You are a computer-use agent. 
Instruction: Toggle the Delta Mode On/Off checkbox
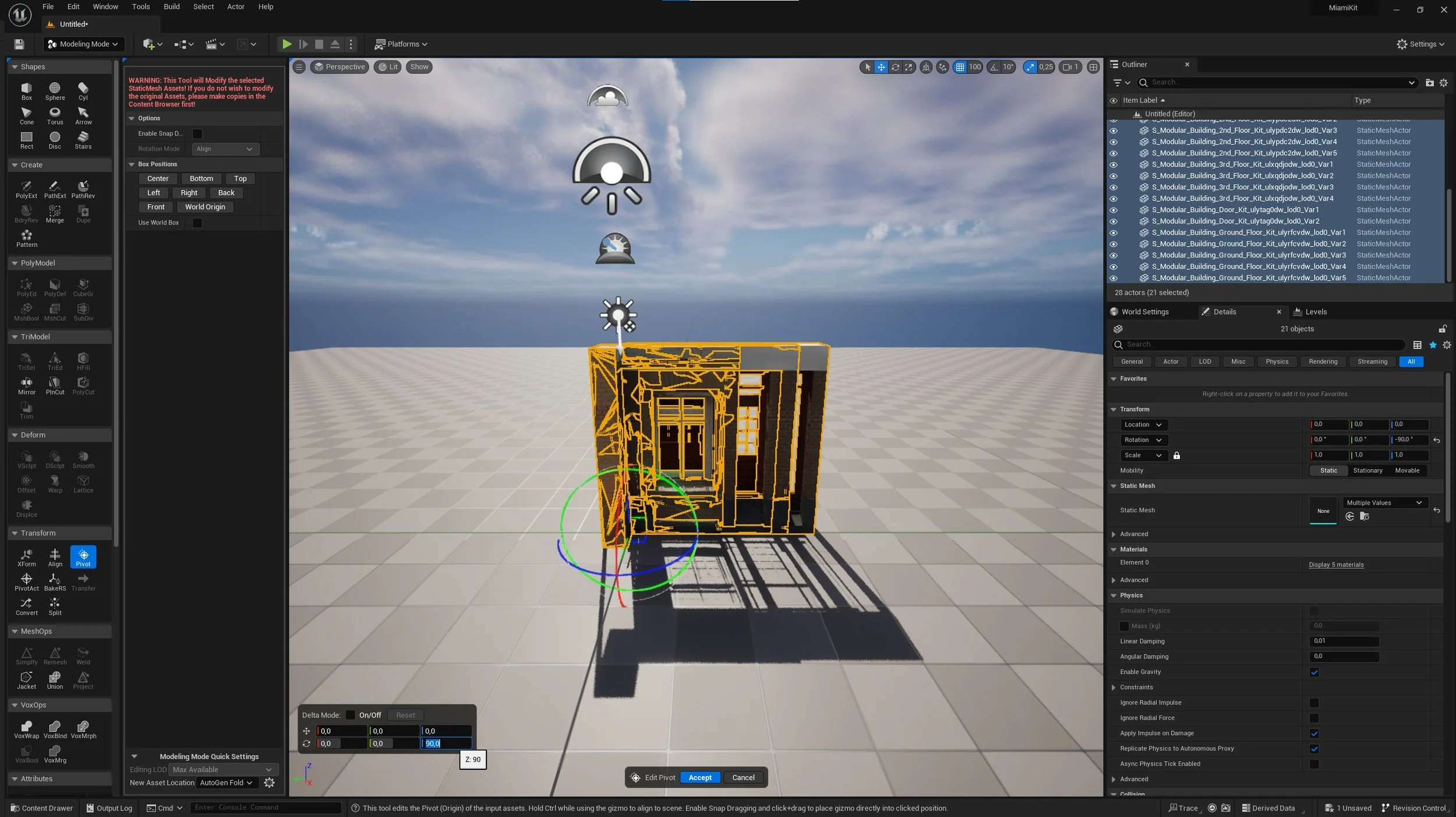pos(350,715)
